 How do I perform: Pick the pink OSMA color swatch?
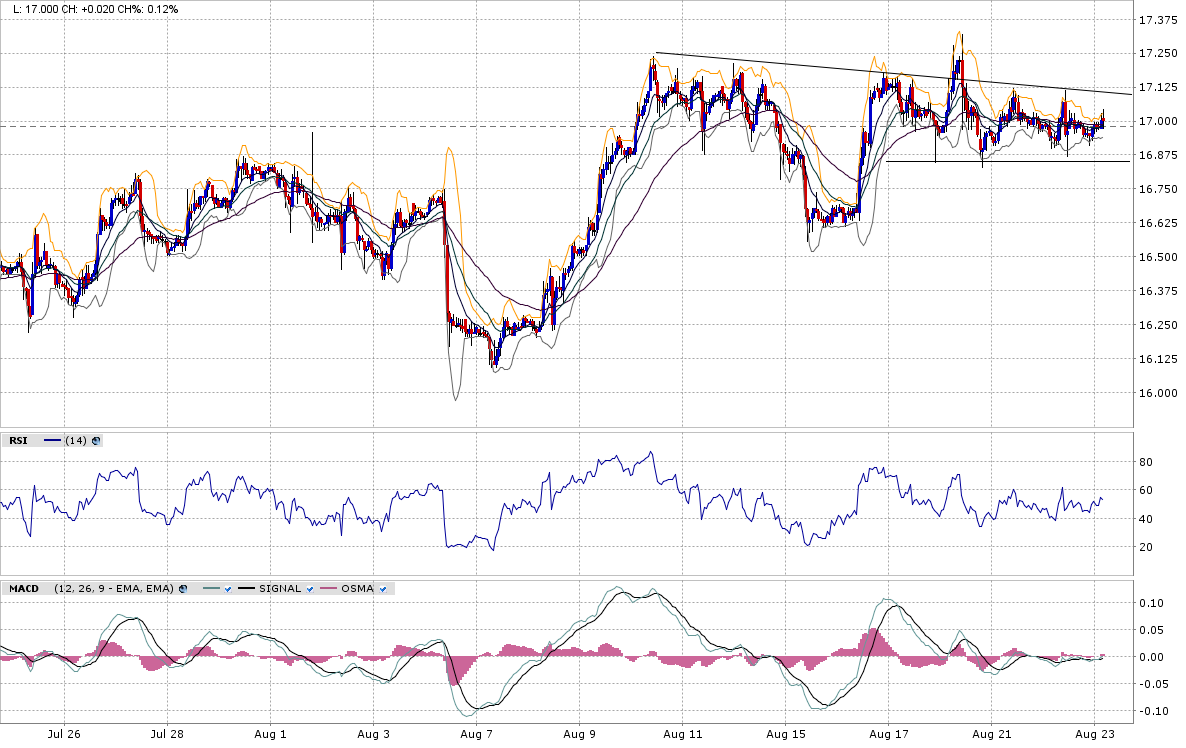coord(329,589)
